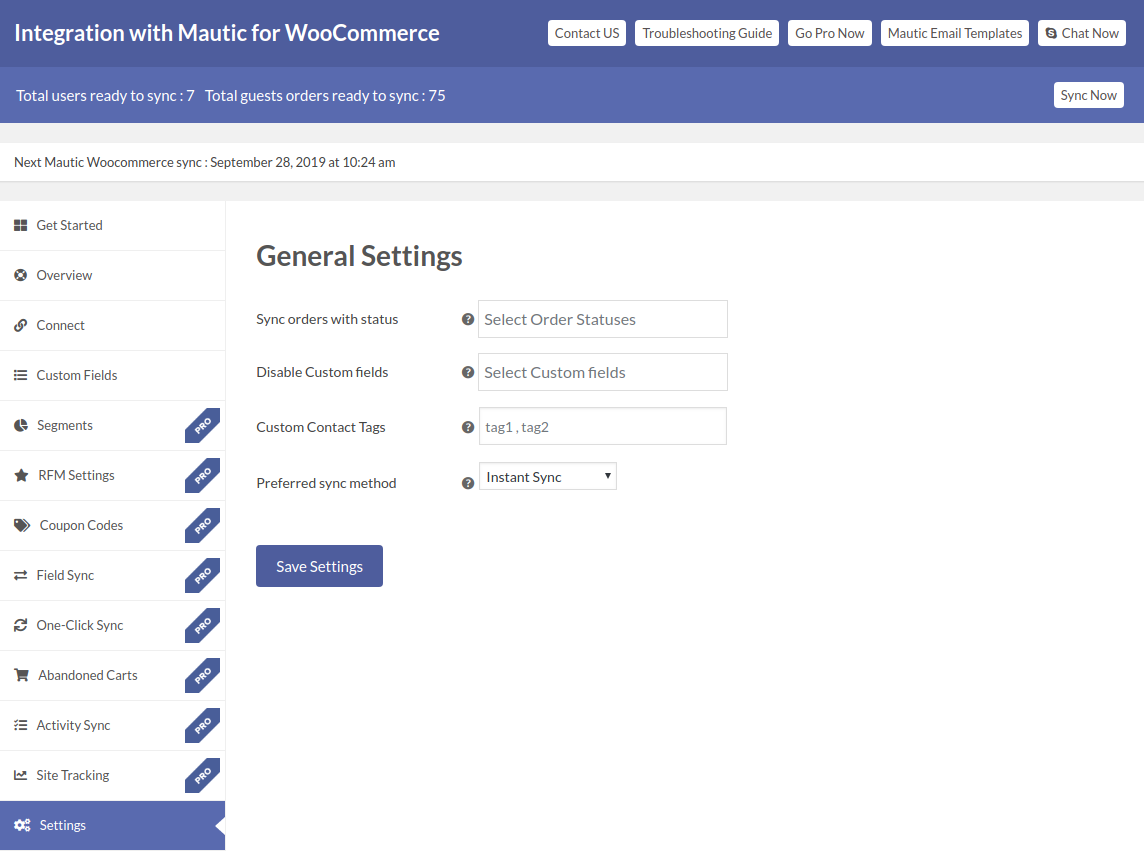Click help icon for Preferred sync method

[468, 483]
